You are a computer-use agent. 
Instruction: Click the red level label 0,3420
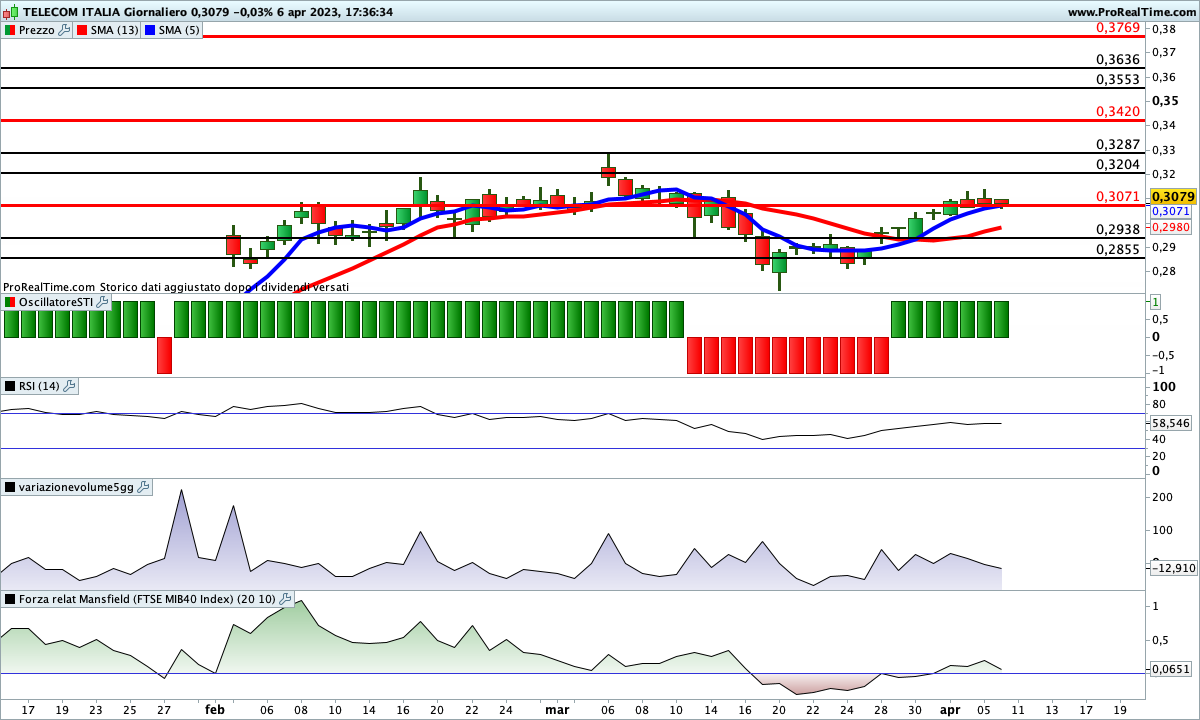[1118, 111]
